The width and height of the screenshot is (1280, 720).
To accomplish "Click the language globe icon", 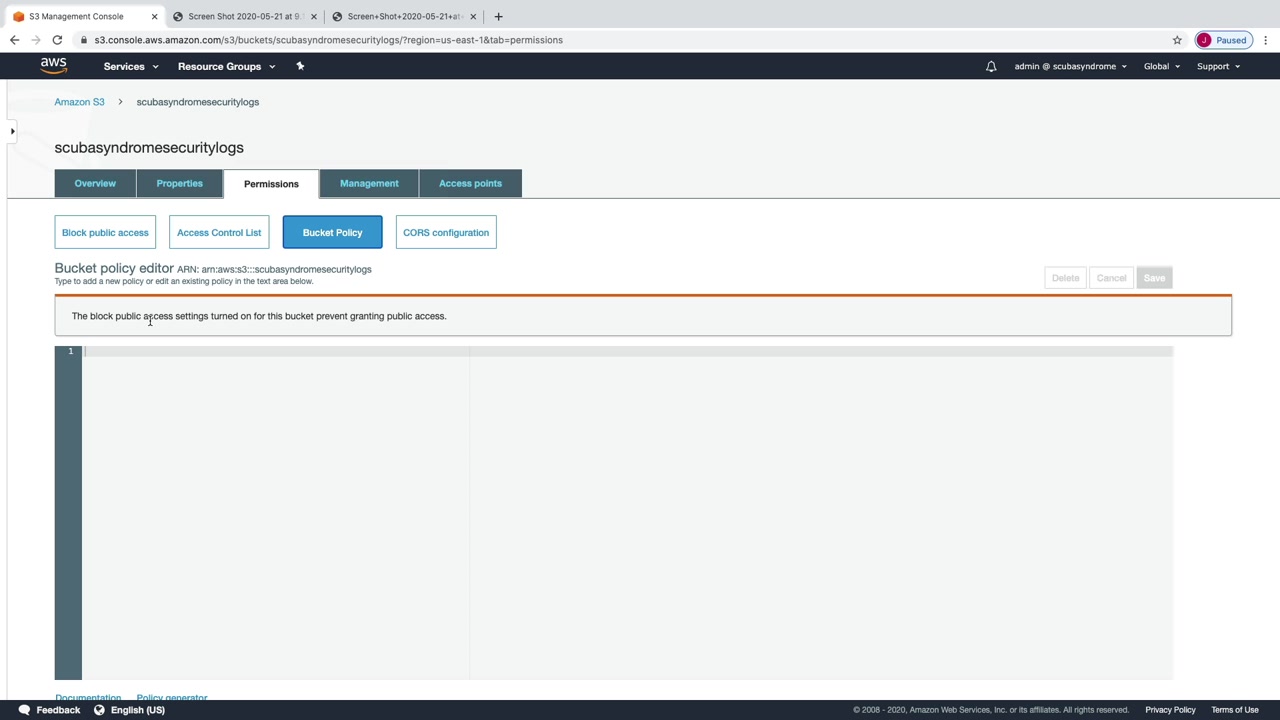I will 99,710.
